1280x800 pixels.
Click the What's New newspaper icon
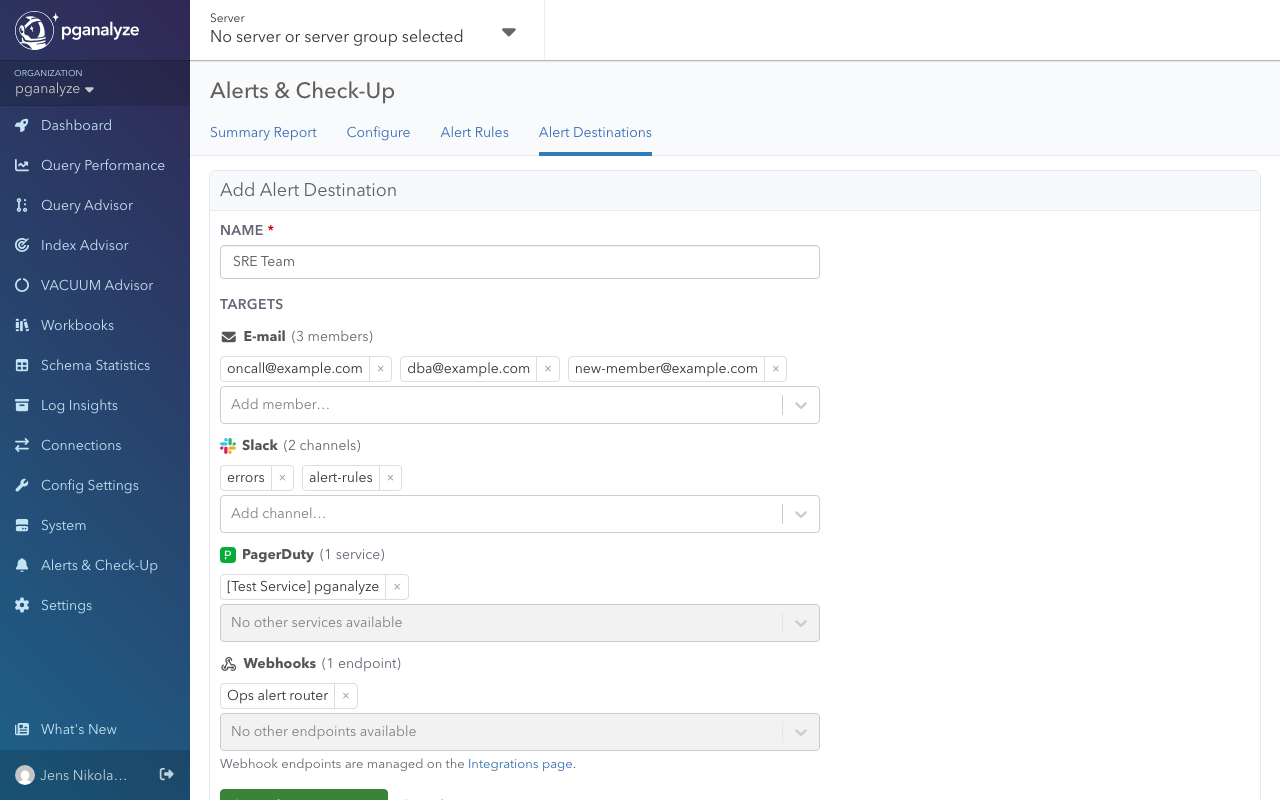point(22,729)
